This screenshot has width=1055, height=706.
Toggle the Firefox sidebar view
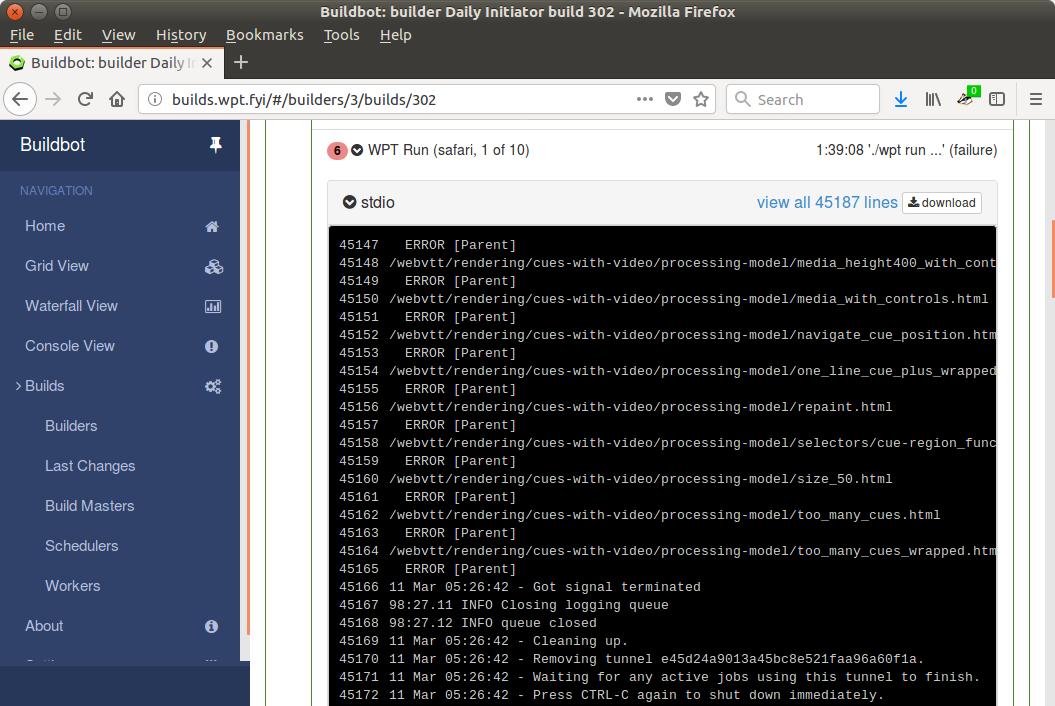(x=997, y=99)
